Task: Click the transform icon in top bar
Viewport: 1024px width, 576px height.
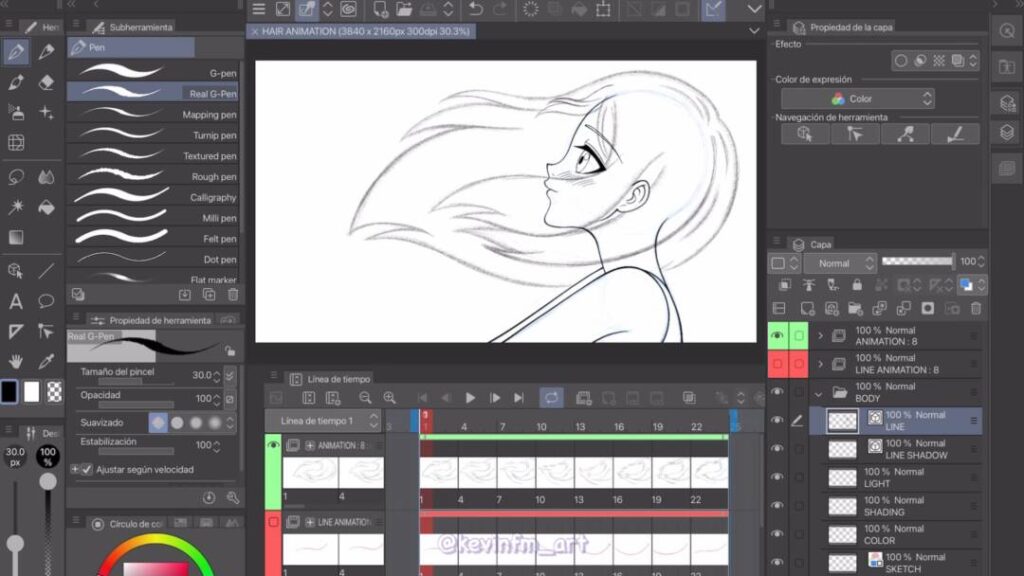Action: [x=603, y=9]
